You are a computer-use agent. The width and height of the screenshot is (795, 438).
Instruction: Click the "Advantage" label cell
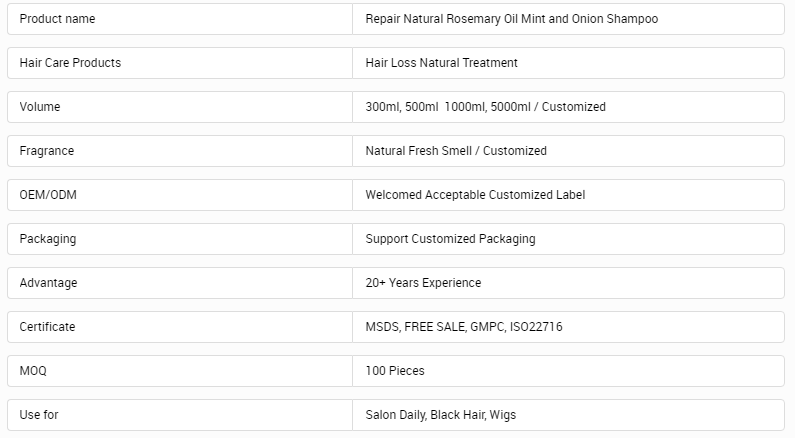(x=48, y=283)
